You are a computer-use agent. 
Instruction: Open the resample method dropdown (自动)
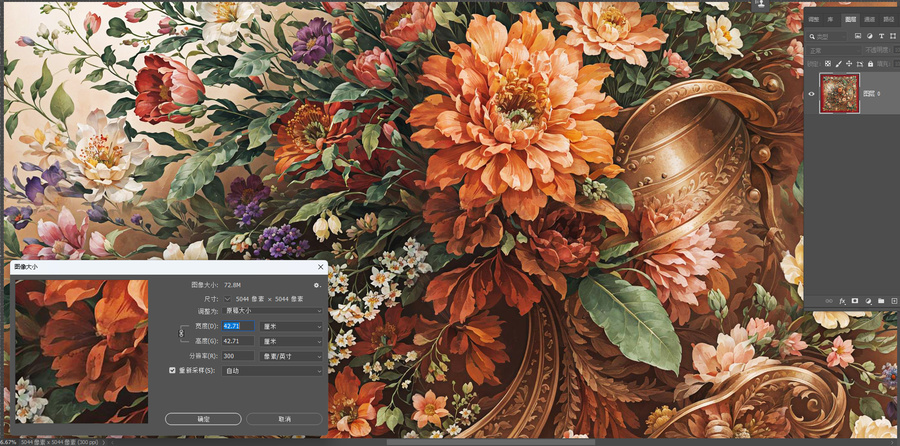[x=272, y=371]
